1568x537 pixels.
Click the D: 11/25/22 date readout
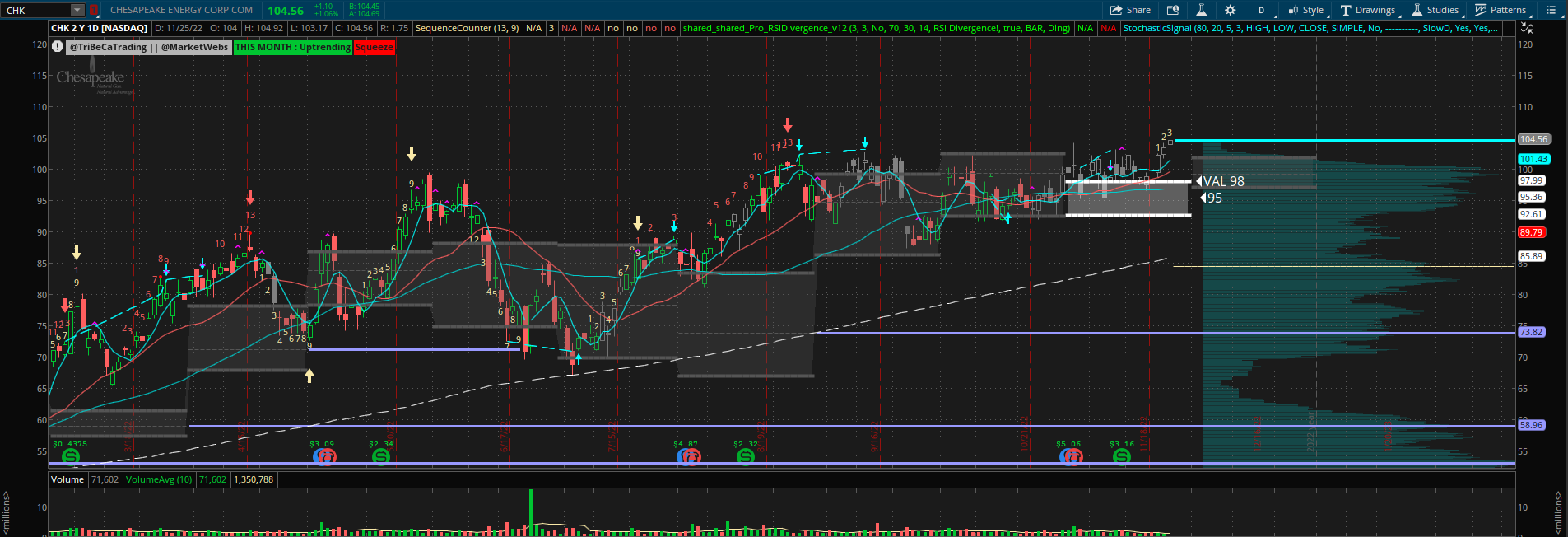179,28
